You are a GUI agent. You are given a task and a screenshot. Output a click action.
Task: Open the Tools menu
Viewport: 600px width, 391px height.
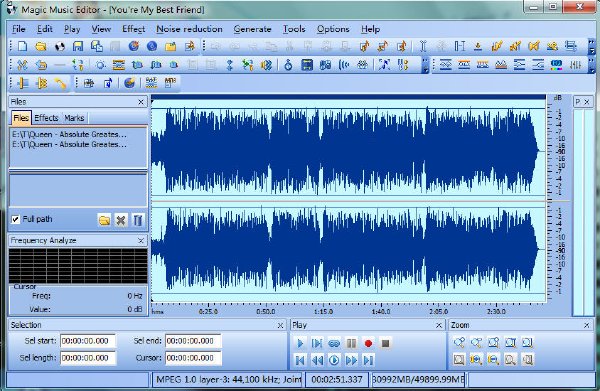point(294,29)
